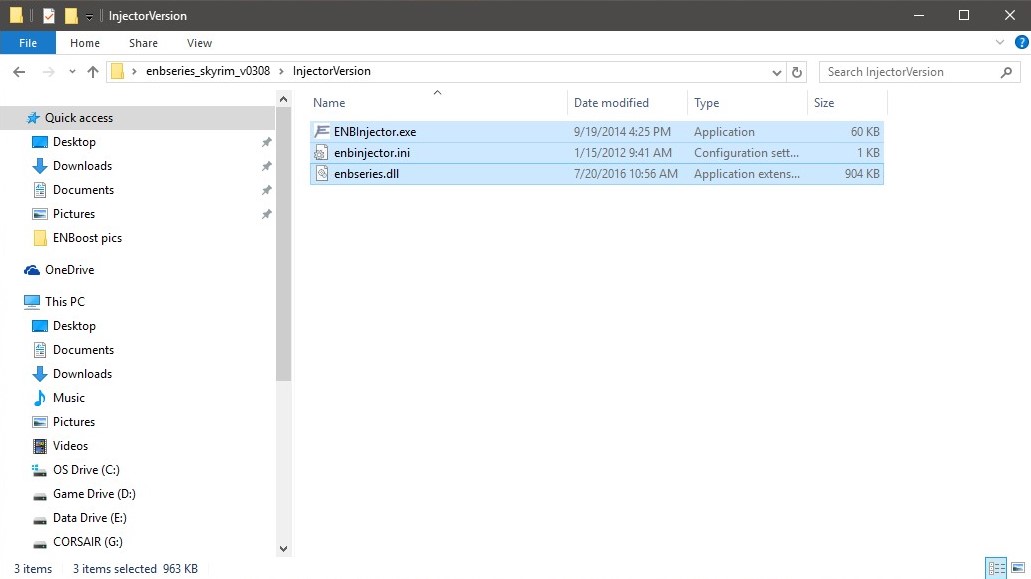This screenshot has width=1031, height=579.
Task: Click the Properties quick access toolbar icon
Action: coord(49,15)
